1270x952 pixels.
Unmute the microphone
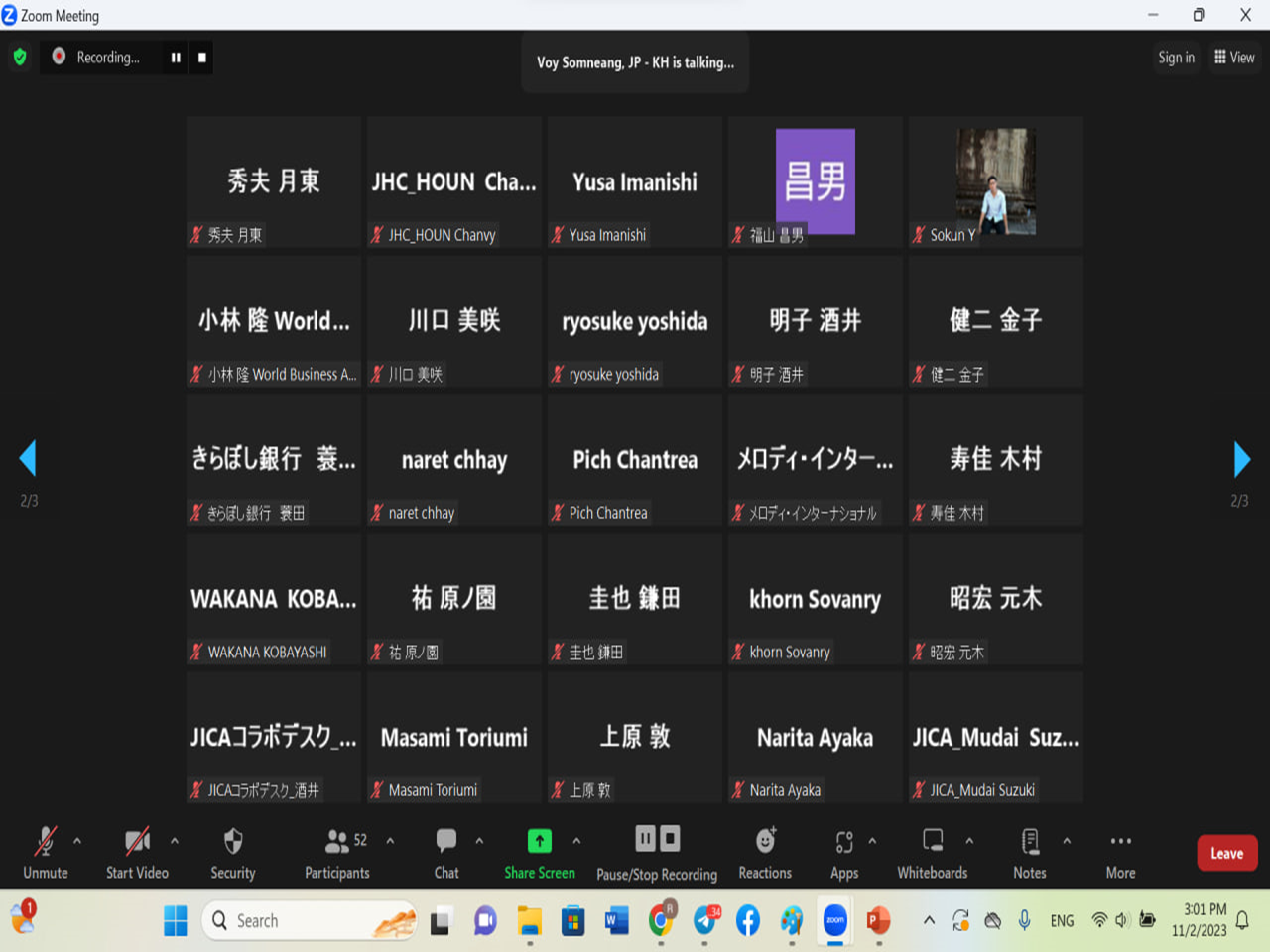(46, 853)
